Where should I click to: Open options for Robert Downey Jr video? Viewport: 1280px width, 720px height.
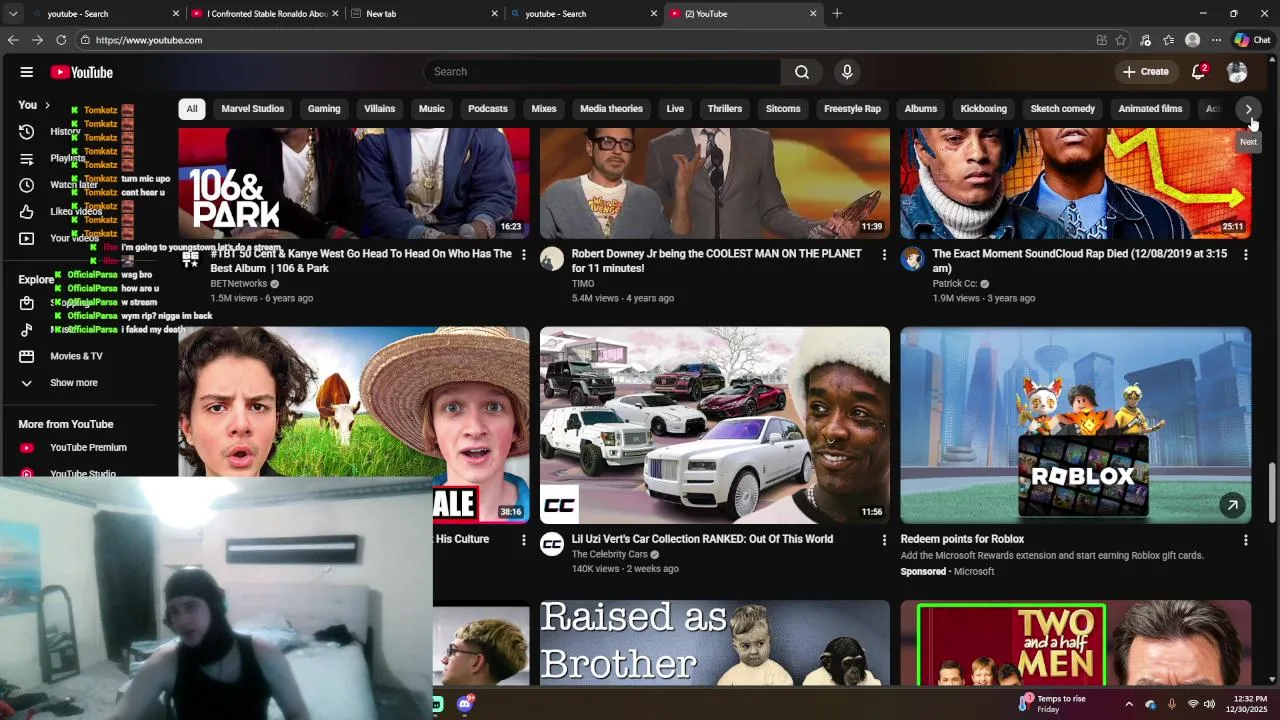tap(884, 255)
